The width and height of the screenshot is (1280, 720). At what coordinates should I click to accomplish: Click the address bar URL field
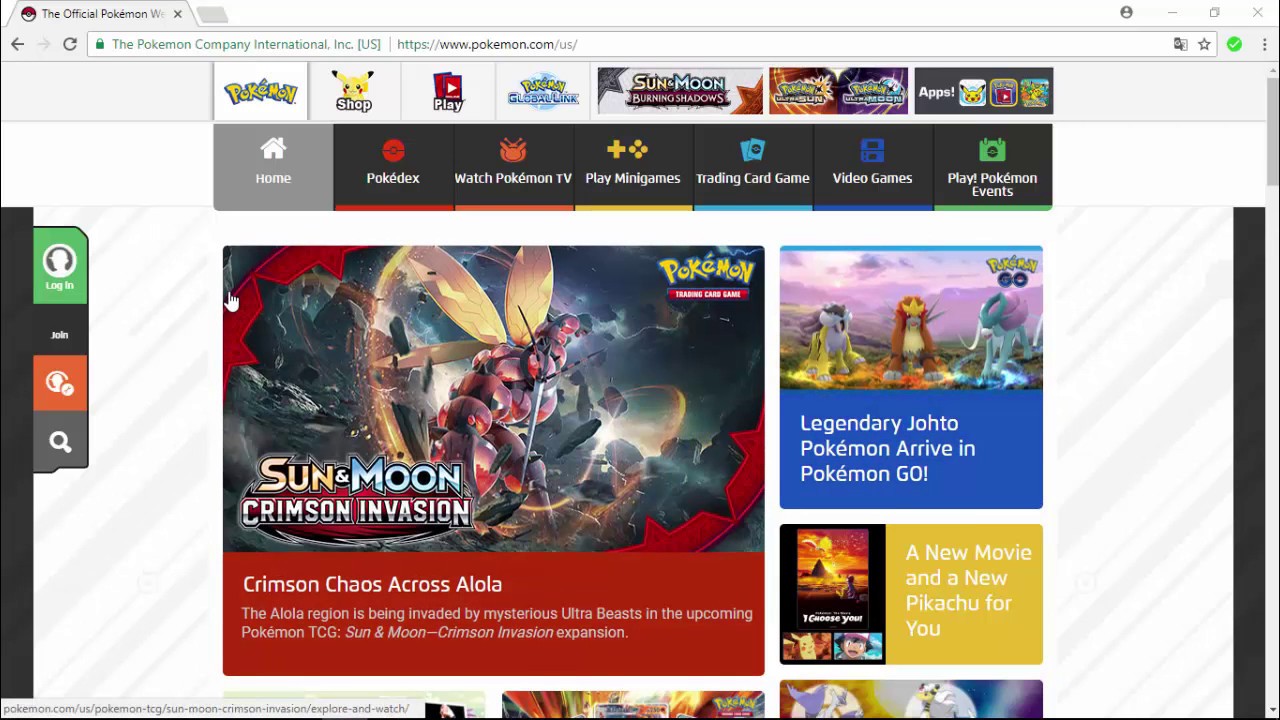point(640,44)
